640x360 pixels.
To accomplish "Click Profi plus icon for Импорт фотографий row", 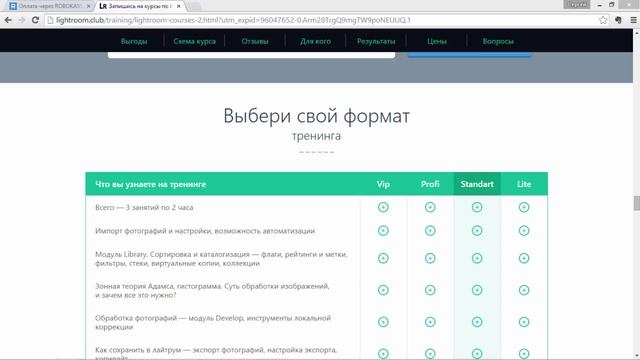I will pyautogui.click(x=430, y=231).
